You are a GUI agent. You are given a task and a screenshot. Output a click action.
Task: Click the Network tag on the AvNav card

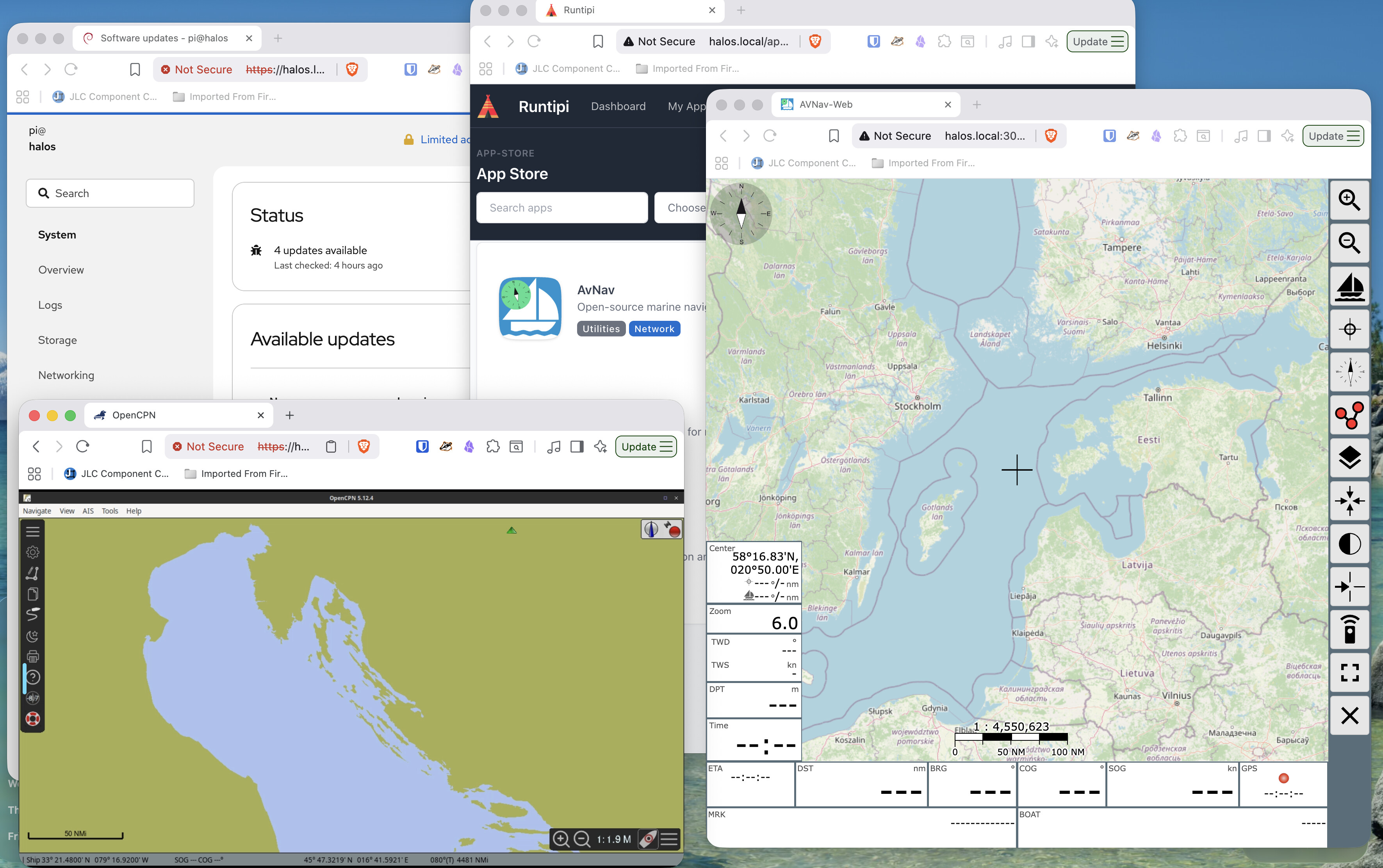tap(654, 328)
